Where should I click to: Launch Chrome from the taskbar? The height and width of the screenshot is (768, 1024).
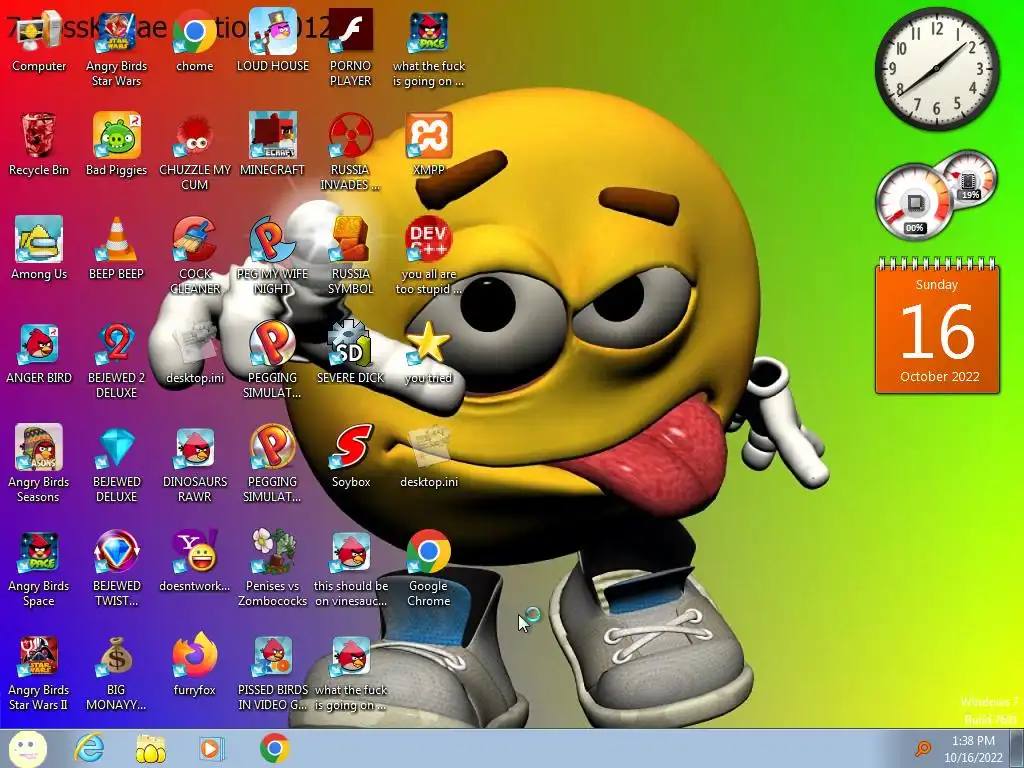click(x=275, y=748)
